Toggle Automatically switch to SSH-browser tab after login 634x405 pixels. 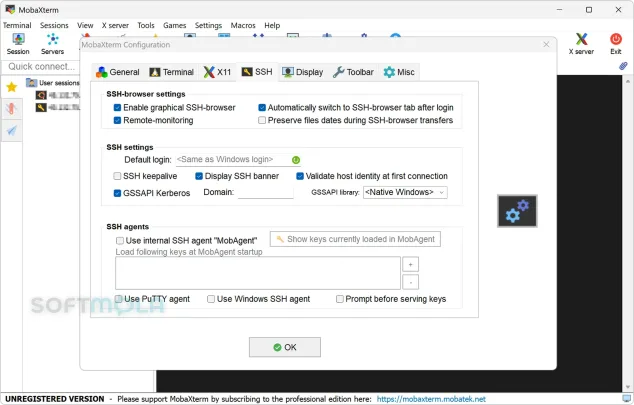262,108
